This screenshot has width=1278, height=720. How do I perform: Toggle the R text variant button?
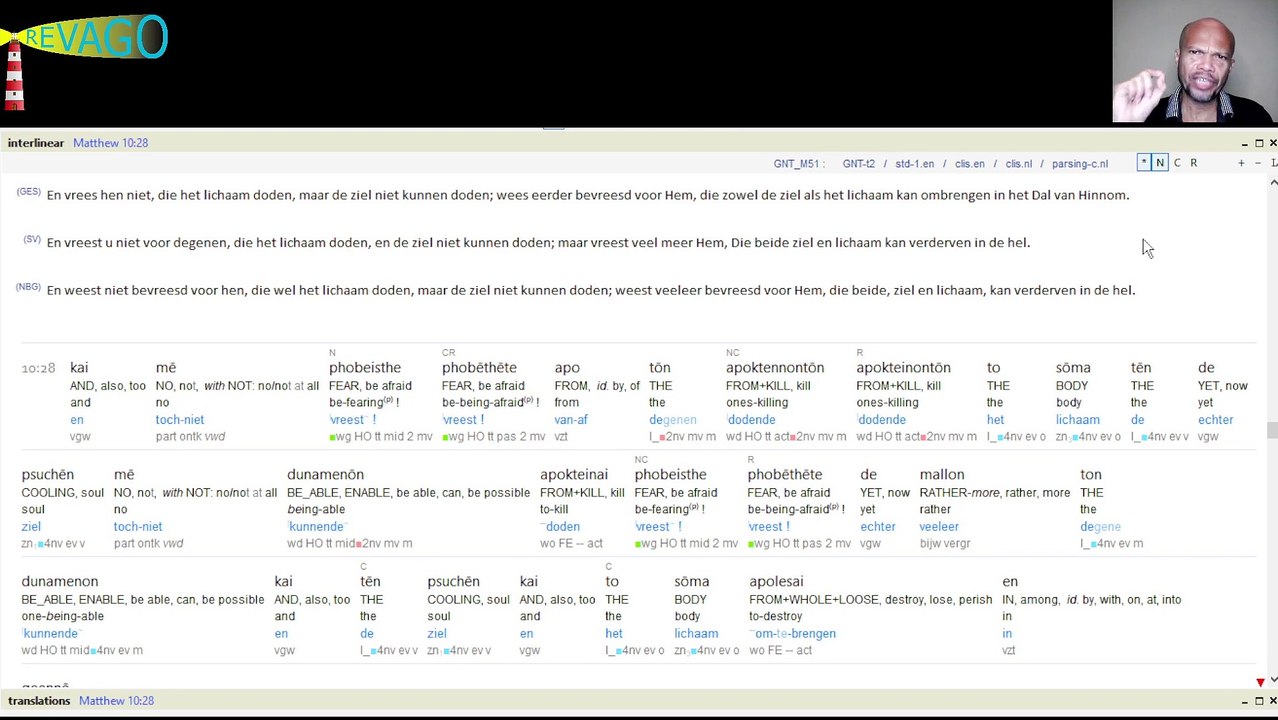pyautogui.click(x=1193, y=163)
